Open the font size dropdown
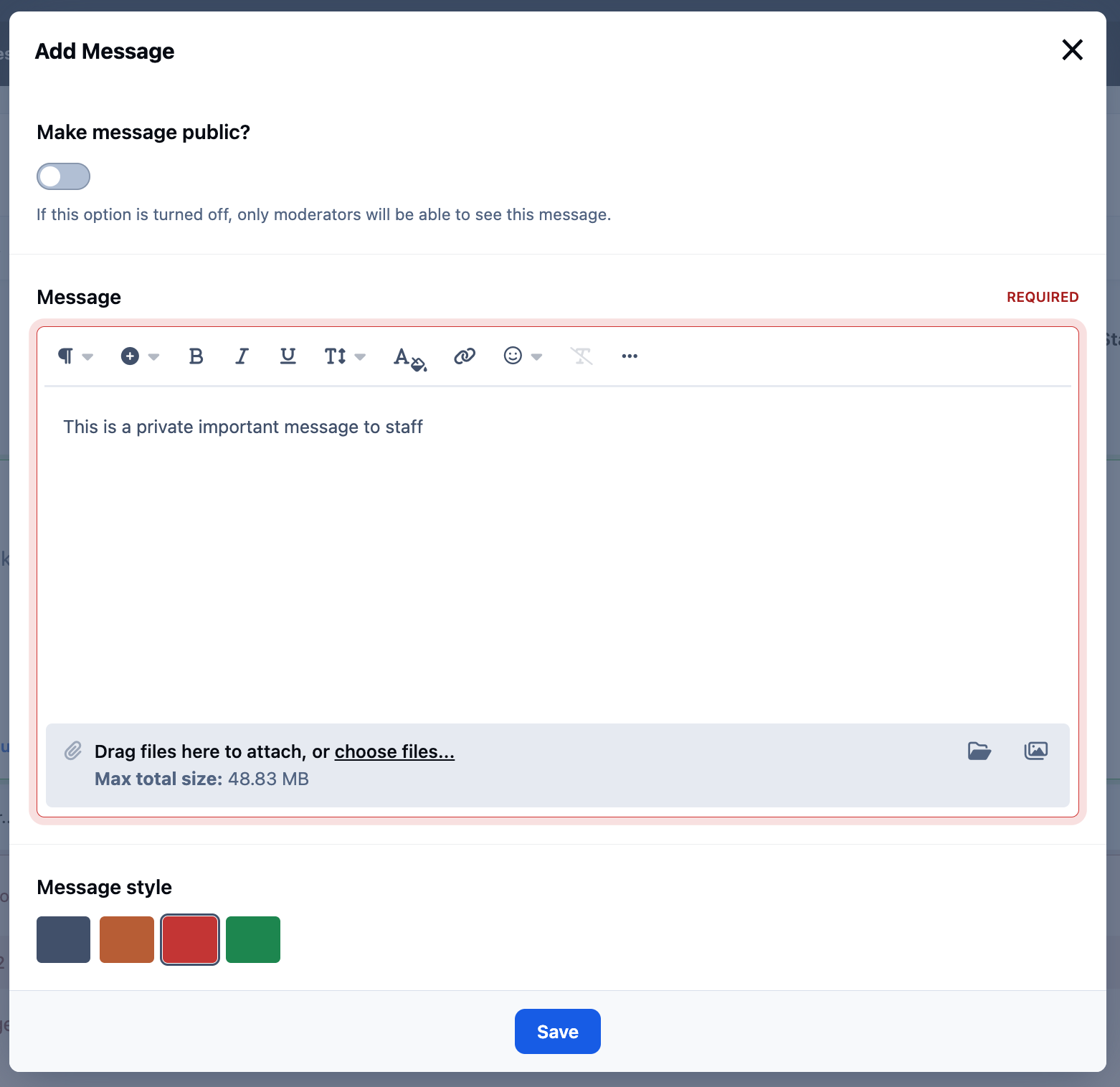1120x1087 pixels. [344, 356]
